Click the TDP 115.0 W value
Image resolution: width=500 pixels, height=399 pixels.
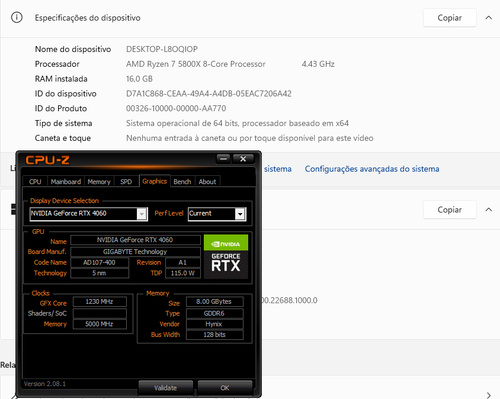click(182, 273)
